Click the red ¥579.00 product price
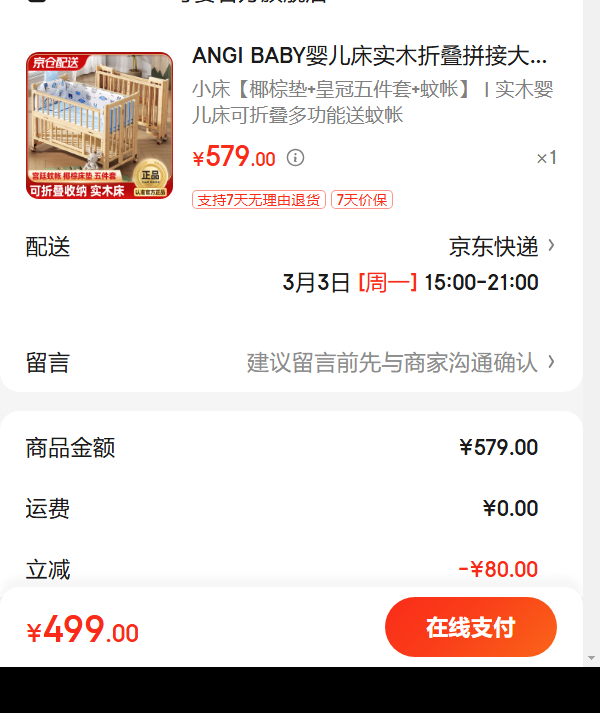 (x=234, y=157)
